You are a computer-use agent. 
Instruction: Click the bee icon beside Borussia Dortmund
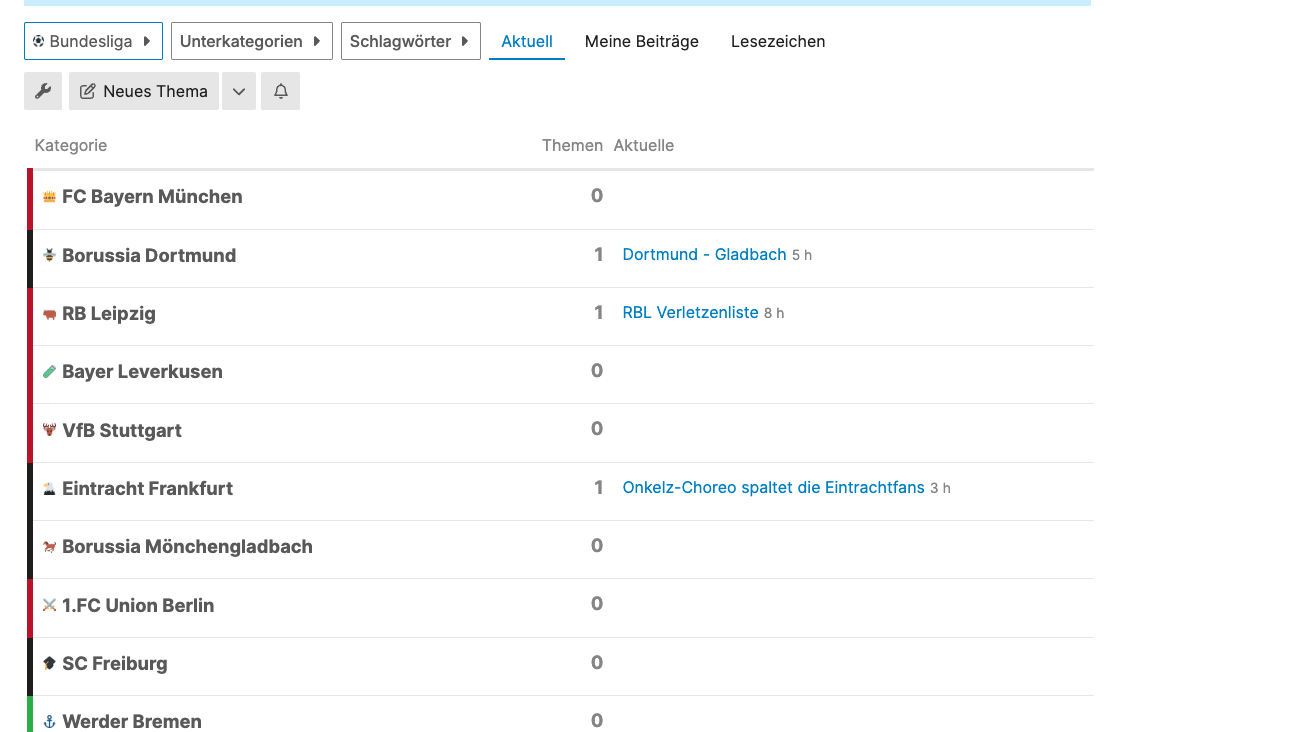49,255
